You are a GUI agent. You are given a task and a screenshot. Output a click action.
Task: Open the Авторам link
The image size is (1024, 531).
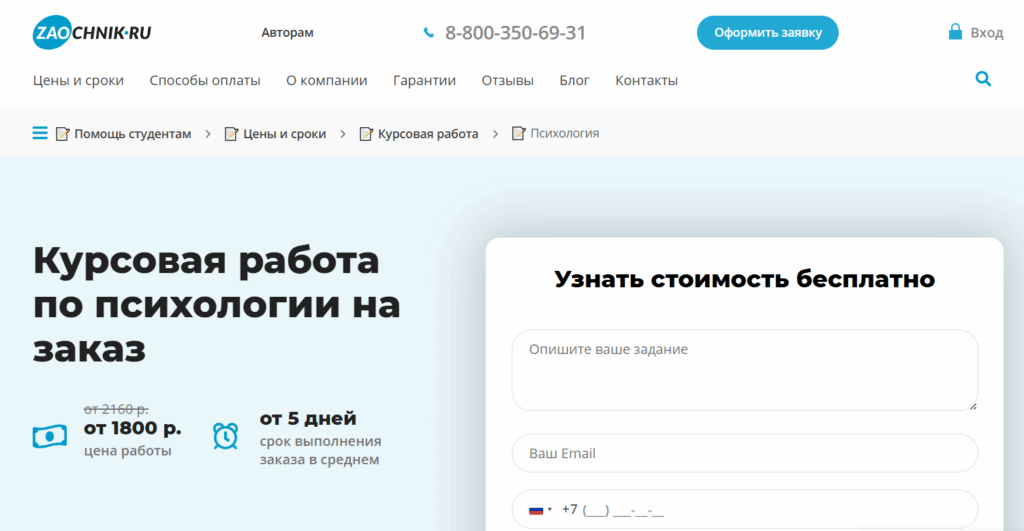(x=287, y=33)
